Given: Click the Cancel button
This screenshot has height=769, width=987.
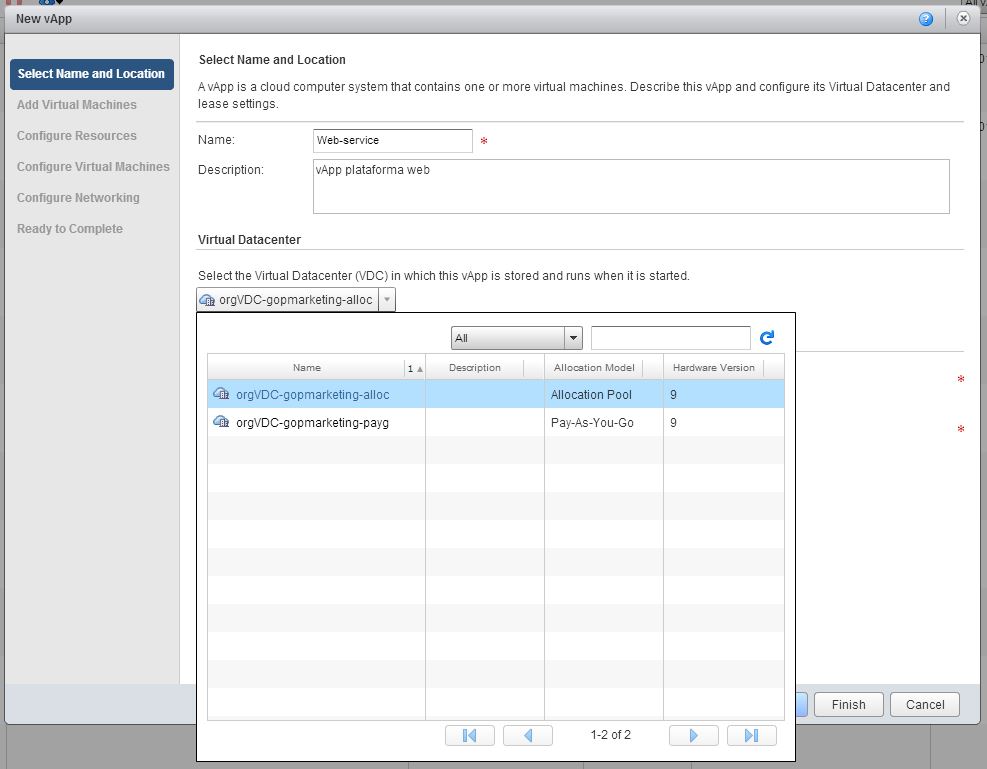Looking at the screenshot, I should (925, 705).
